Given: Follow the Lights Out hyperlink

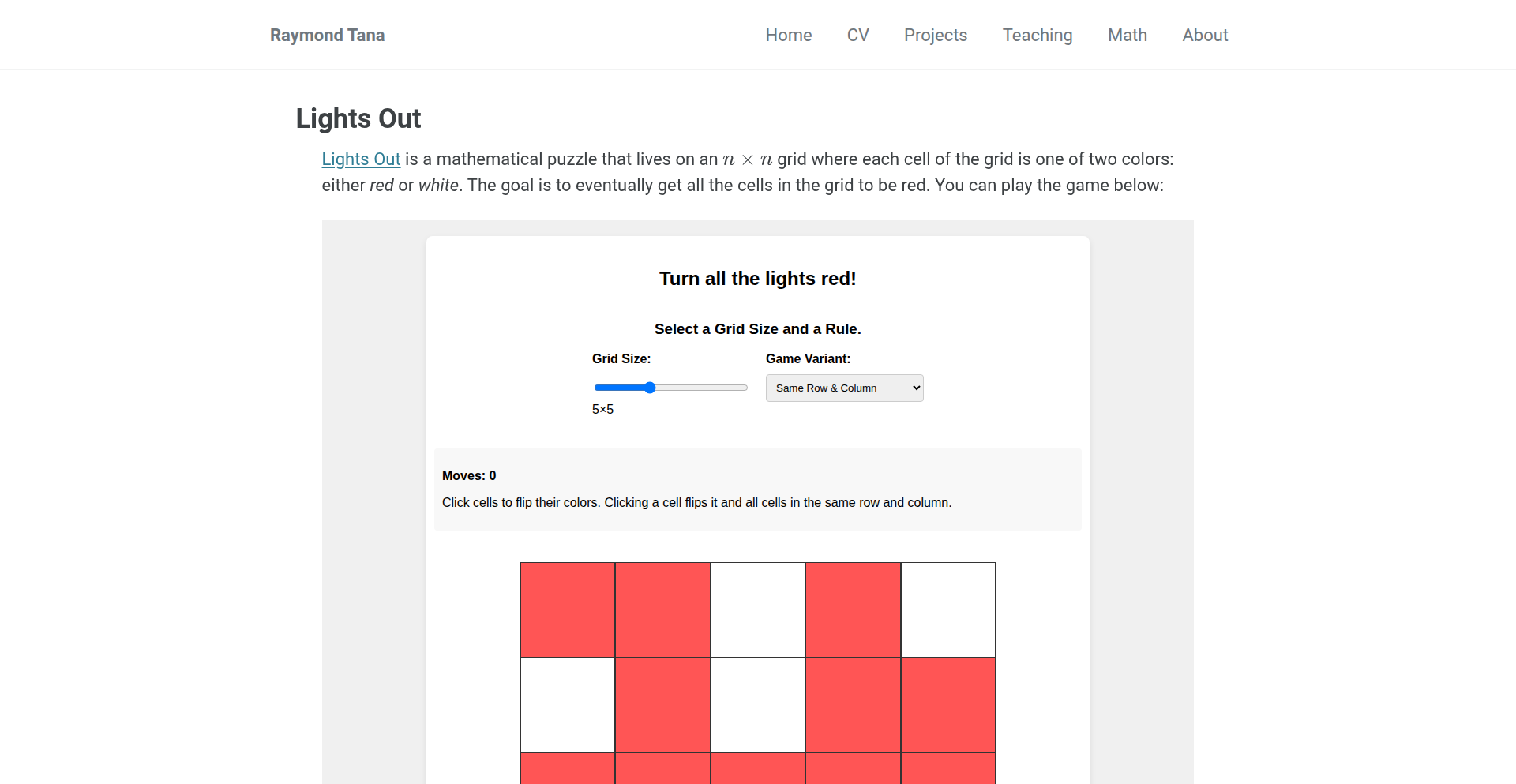Looking at the screenshot, I should pos(361,159).
